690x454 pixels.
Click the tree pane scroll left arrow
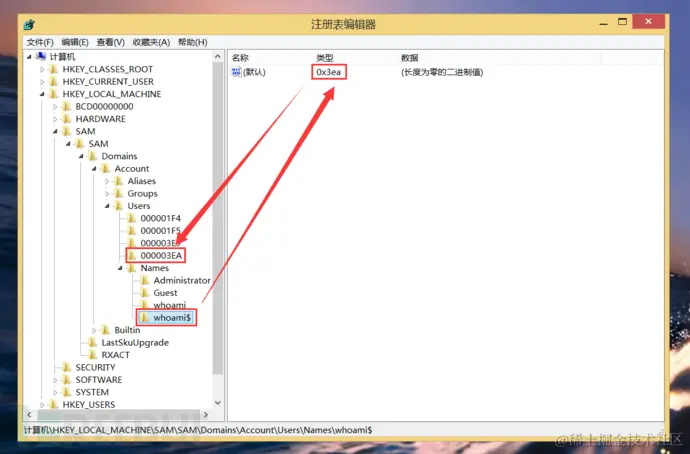tap(29, 414)
